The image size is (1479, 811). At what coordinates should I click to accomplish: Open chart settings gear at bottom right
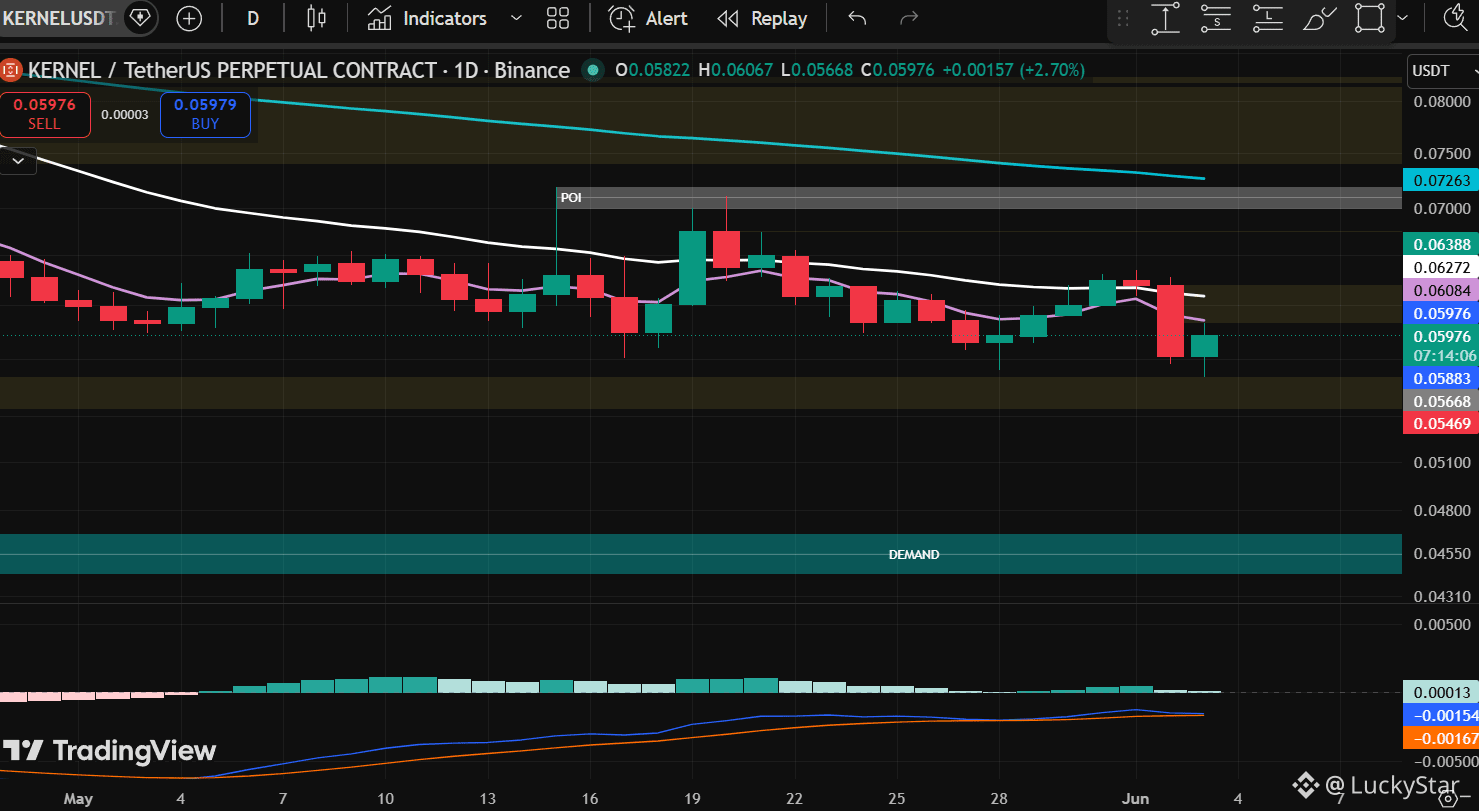[1446, 799]
